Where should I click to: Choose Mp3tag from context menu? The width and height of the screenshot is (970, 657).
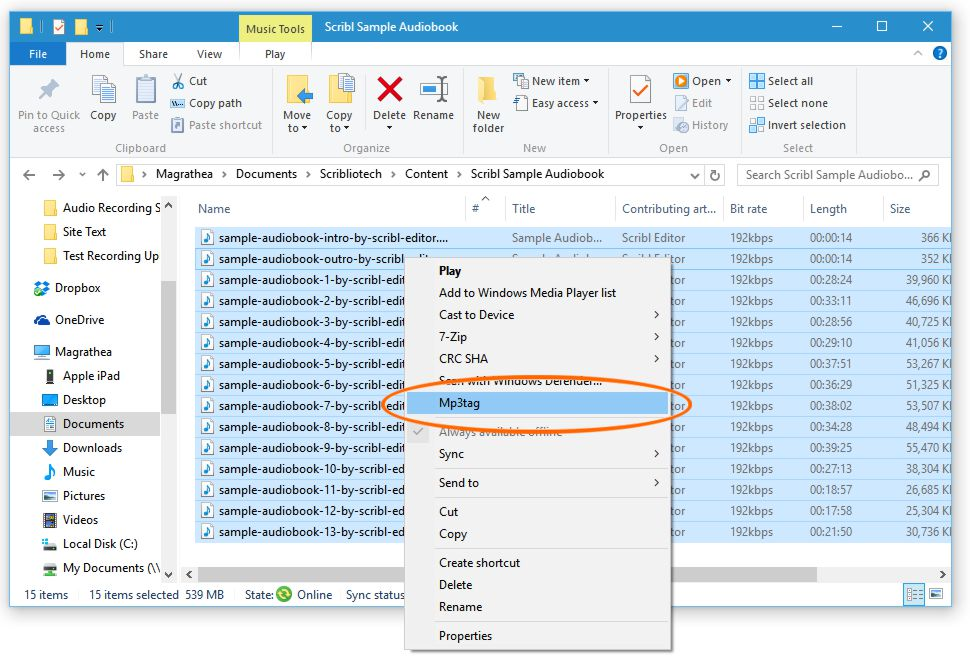coord(537,403)
